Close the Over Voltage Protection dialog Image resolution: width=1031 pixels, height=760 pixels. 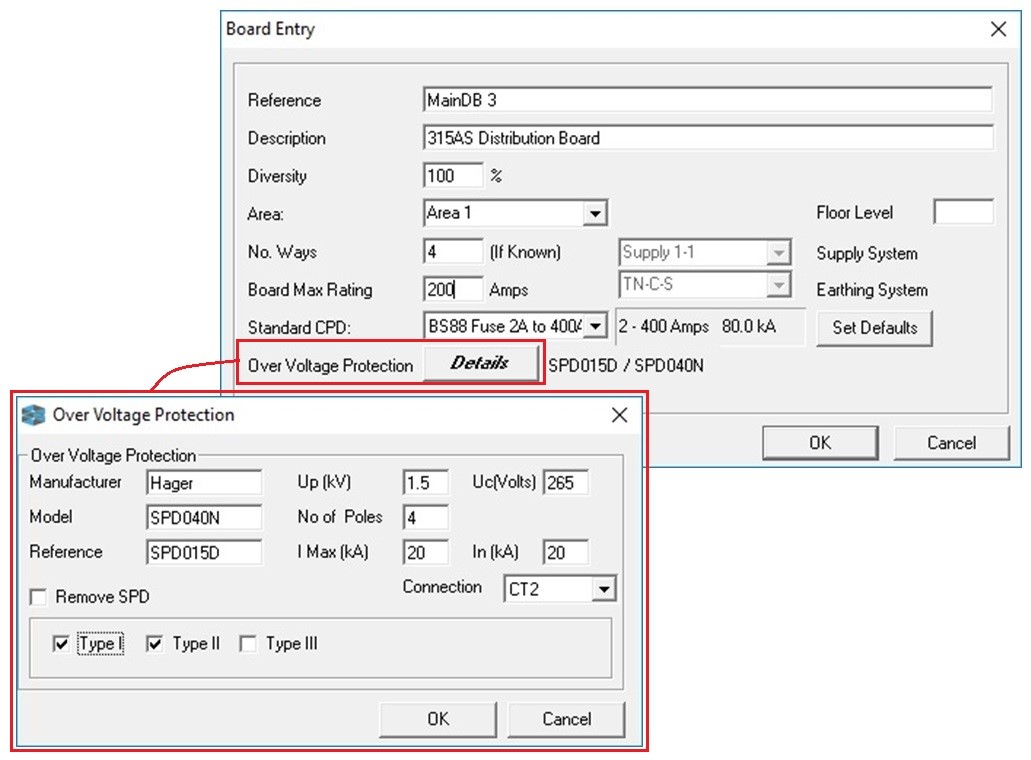[619, 415]
